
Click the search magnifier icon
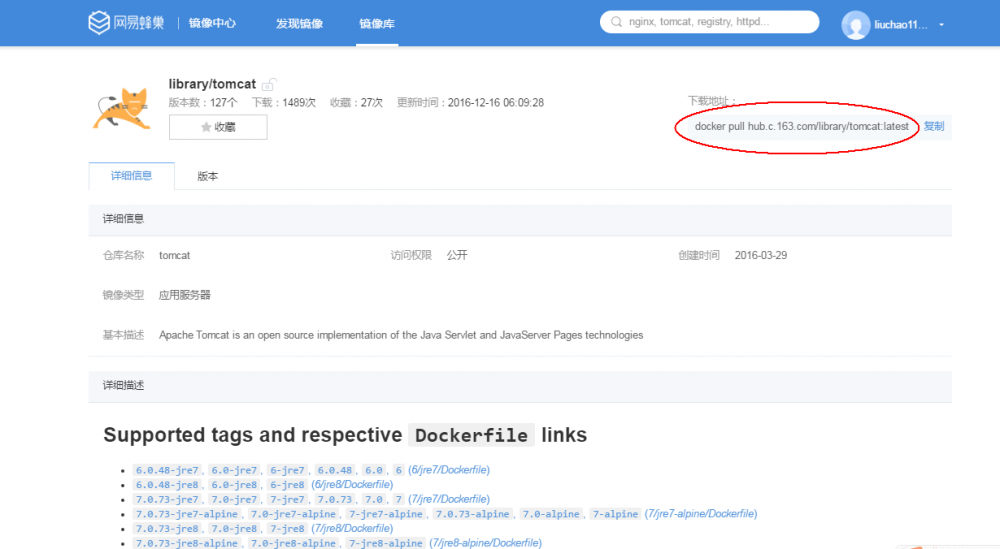pos(617,22)
